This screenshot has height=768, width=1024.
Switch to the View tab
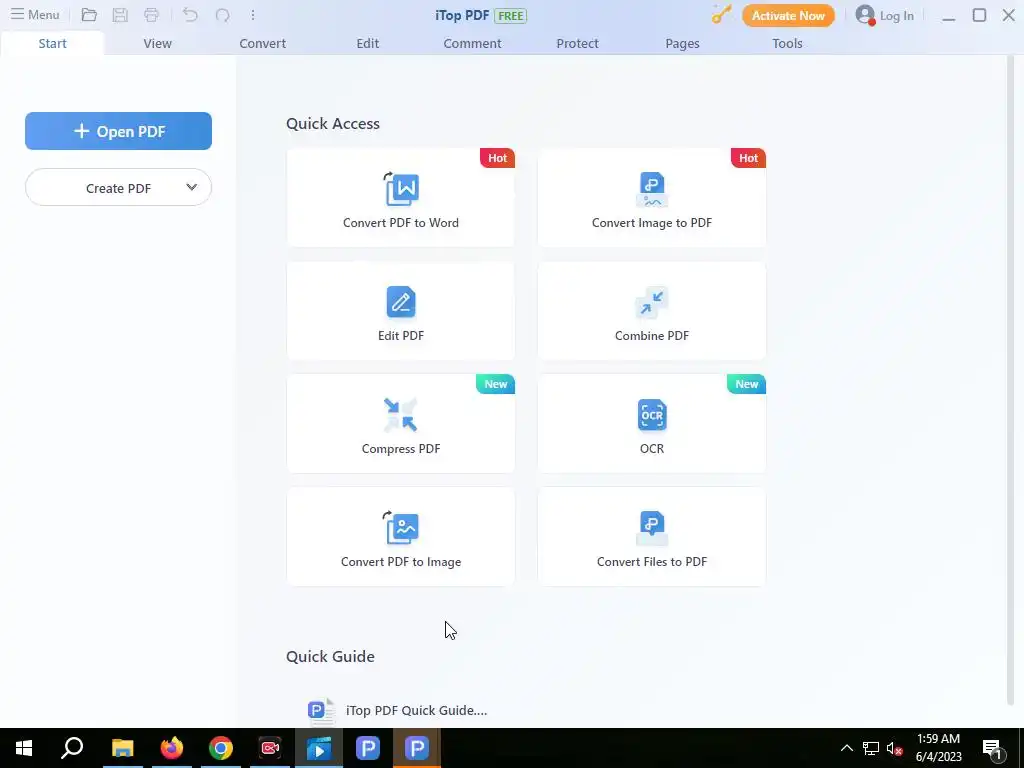click(x=157, y=43)
